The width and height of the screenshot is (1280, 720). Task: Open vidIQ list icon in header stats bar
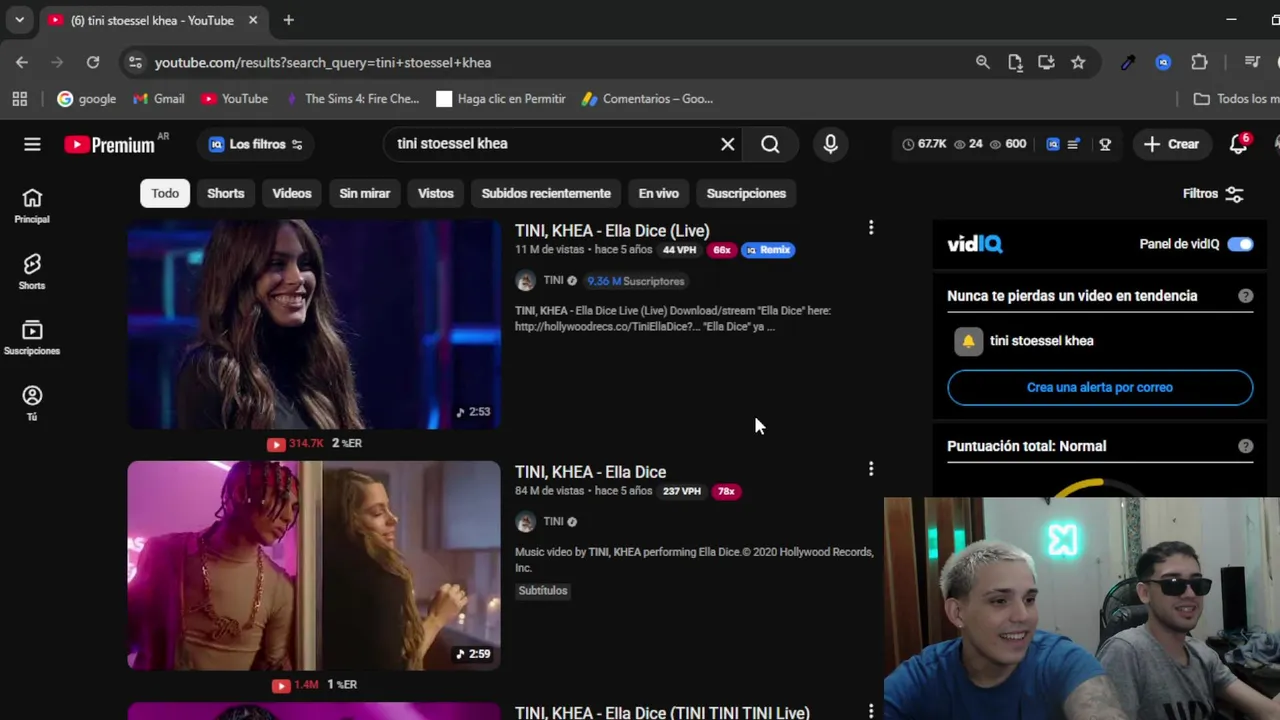point(1073,144)
